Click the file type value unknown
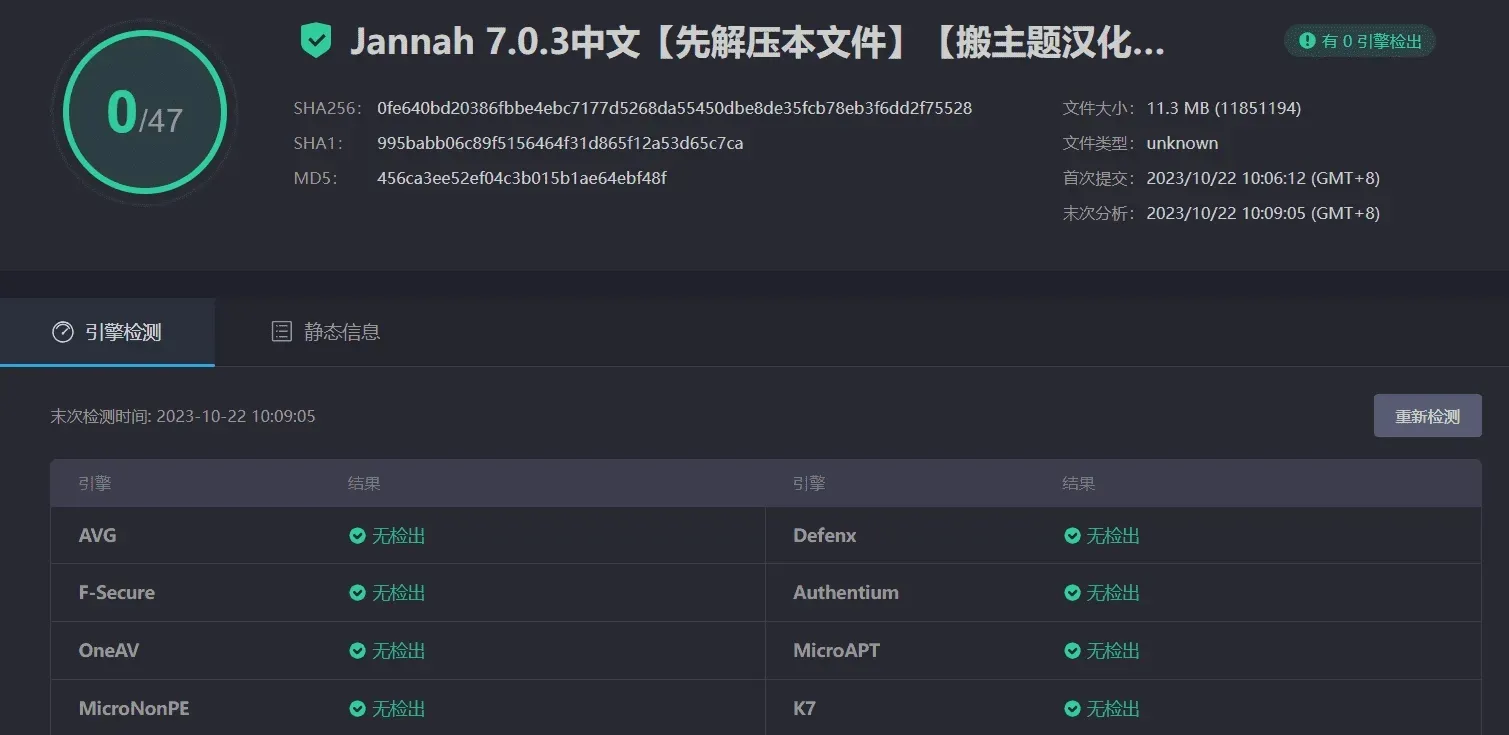This screenshot has width=1509, height=735. tap(1182, 143)
